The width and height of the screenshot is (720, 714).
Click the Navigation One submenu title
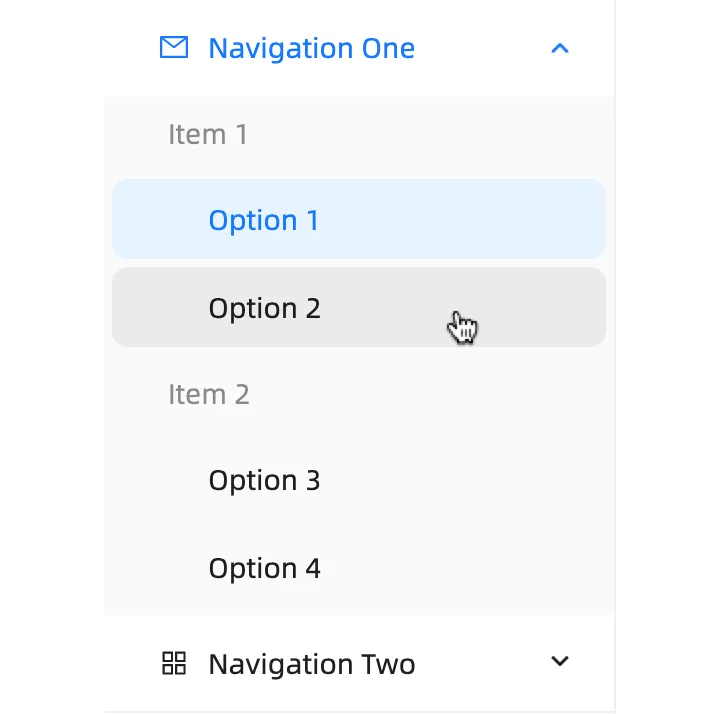click(311, 48)
